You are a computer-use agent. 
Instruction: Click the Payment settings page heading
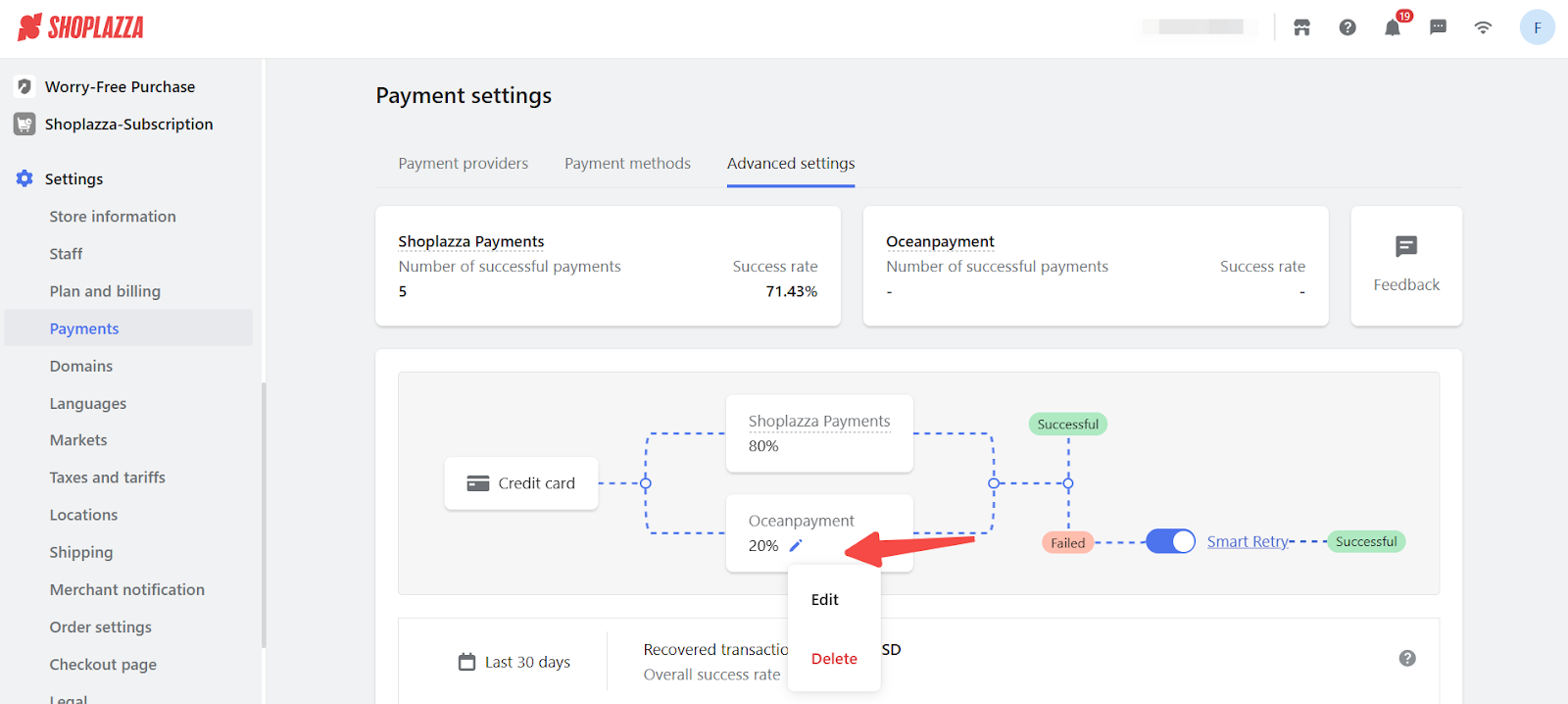pyautogui.click(x=464, y=95)
